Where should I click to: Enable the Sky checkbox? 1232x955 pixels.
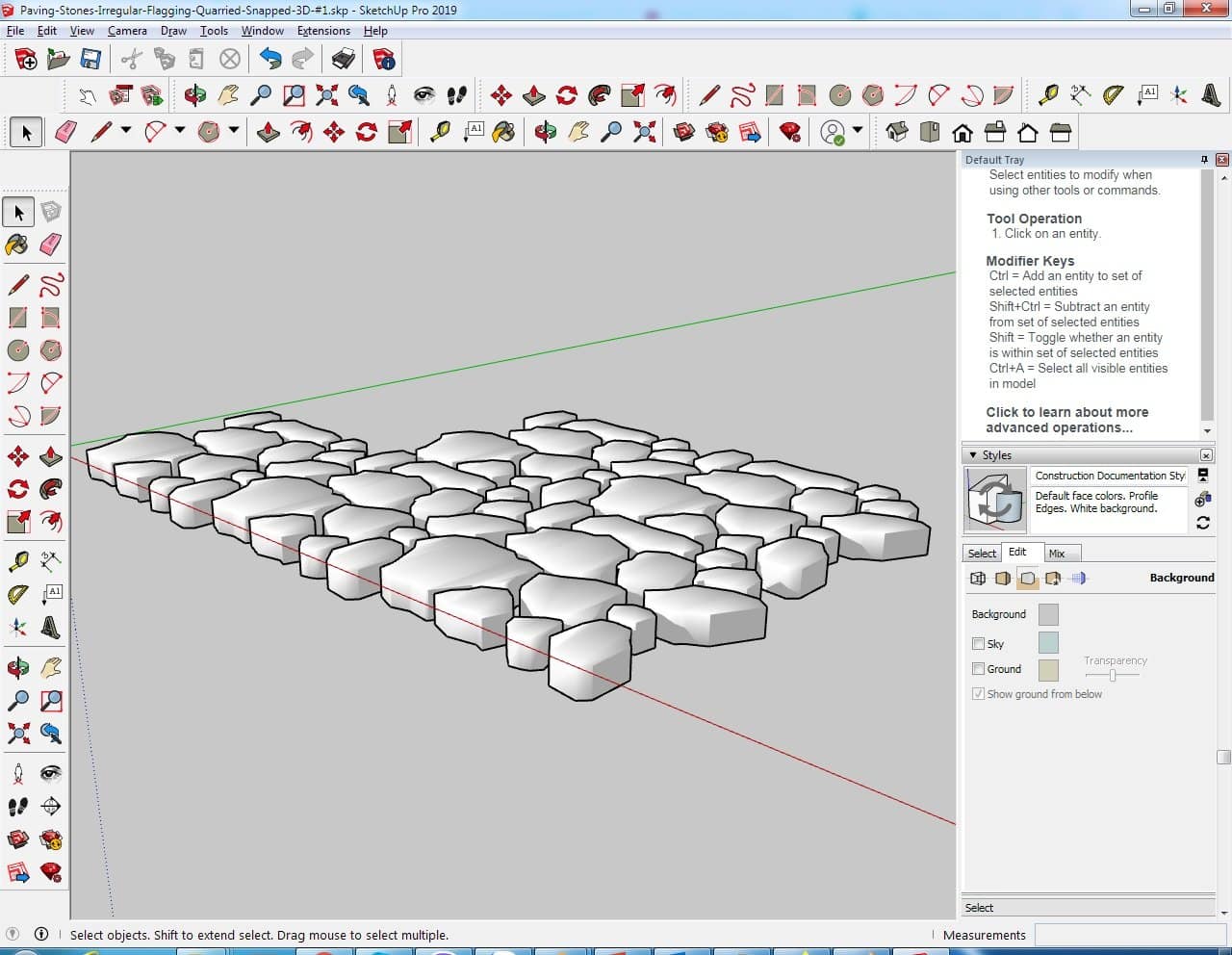pyautogui.click(x=978, y=644)
